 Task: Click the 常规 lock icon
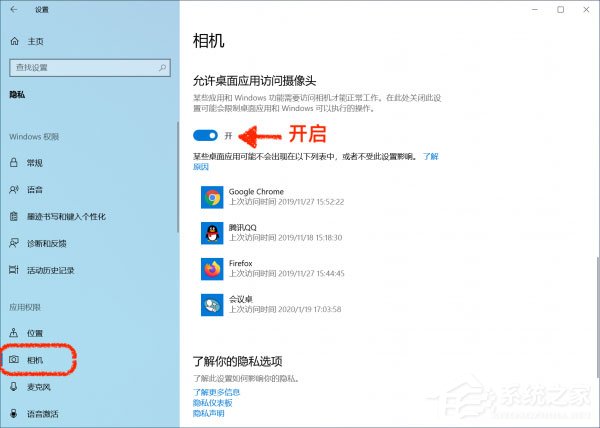click(x=14, y=163)
